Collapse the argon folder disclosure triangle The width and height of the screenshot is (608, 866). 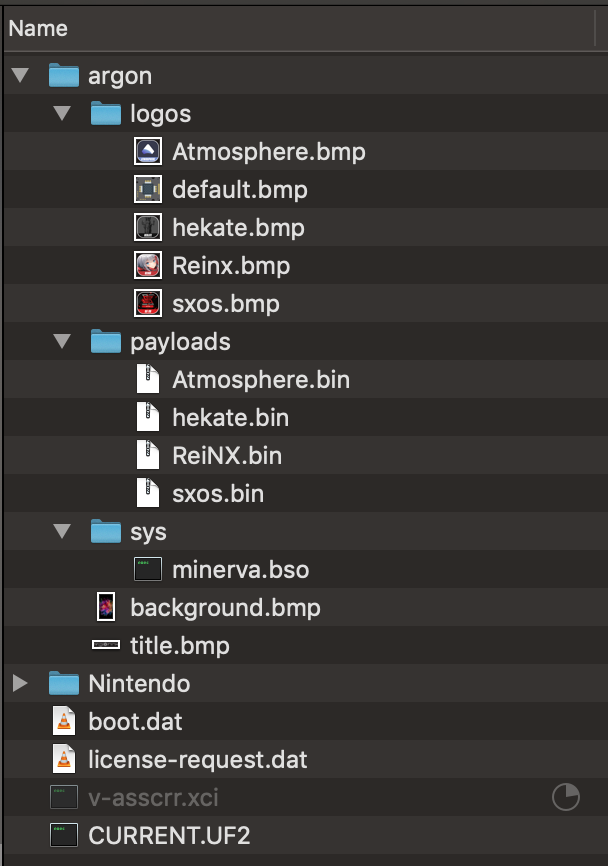(20, 75)
